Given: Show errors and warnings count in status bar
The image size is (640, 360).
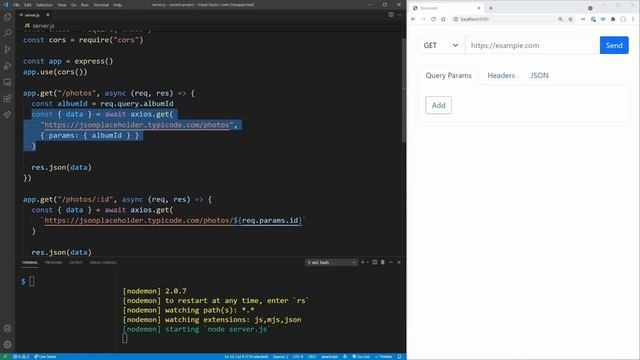Looking at the screenshot, I should pos(21,357).
